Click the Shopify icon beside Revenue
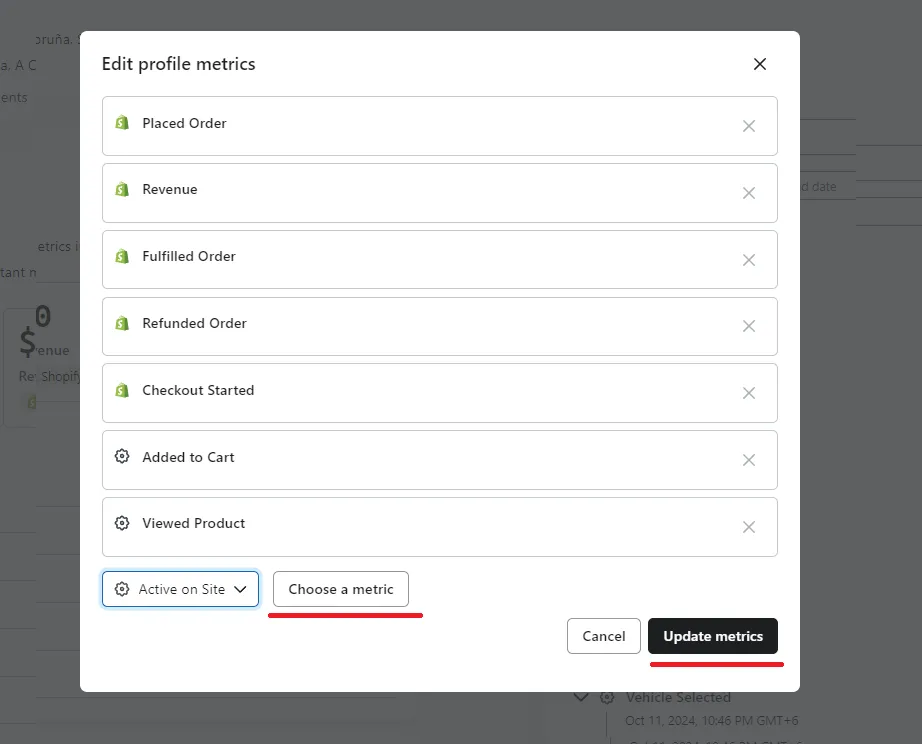 tap(122, 189)
